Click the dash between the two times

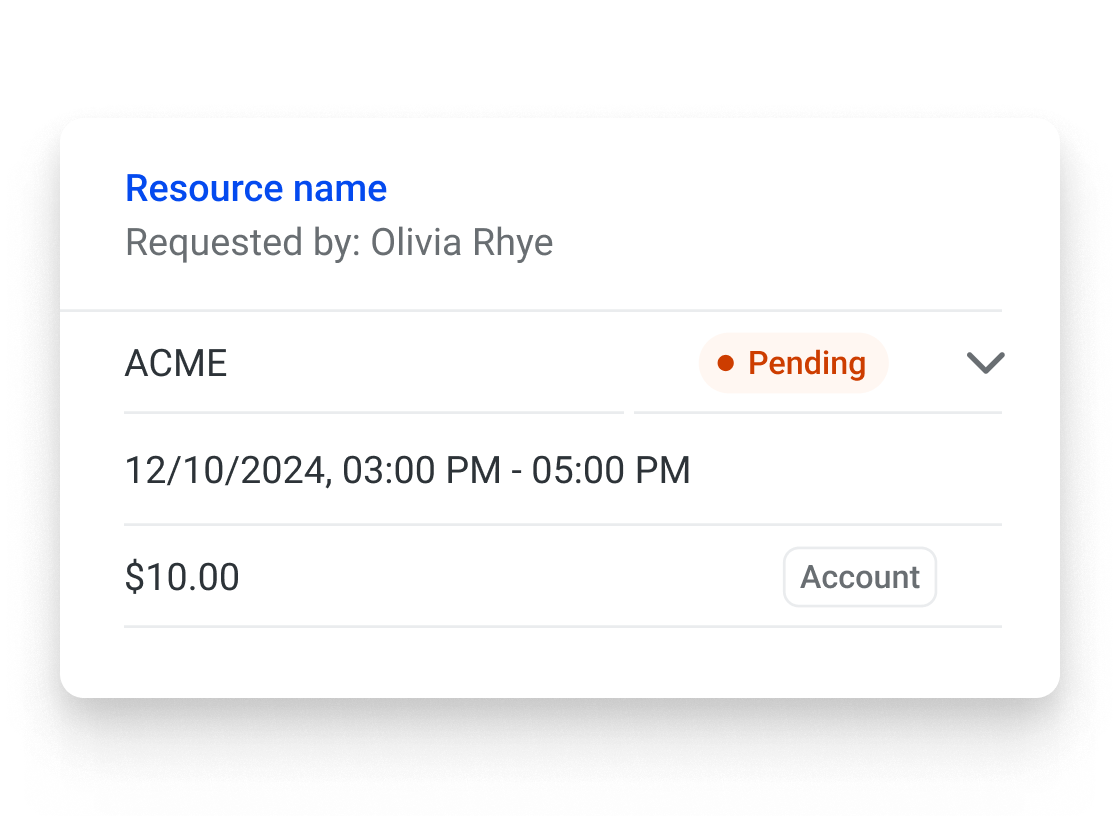coord(516,471)
